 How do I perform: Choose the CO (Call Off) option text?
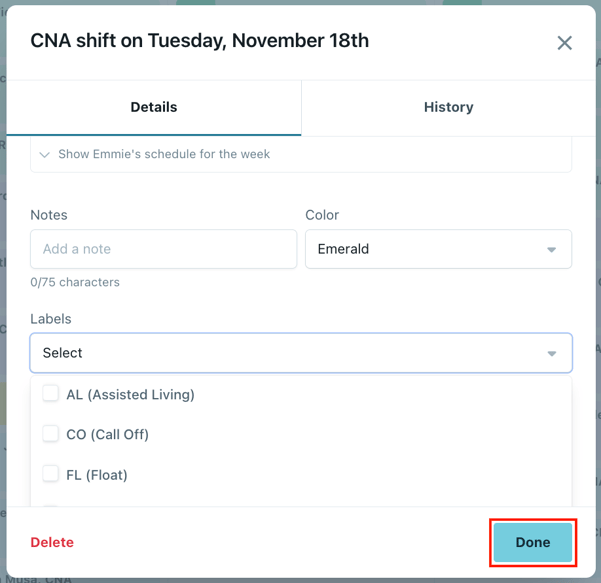point(107,435)
